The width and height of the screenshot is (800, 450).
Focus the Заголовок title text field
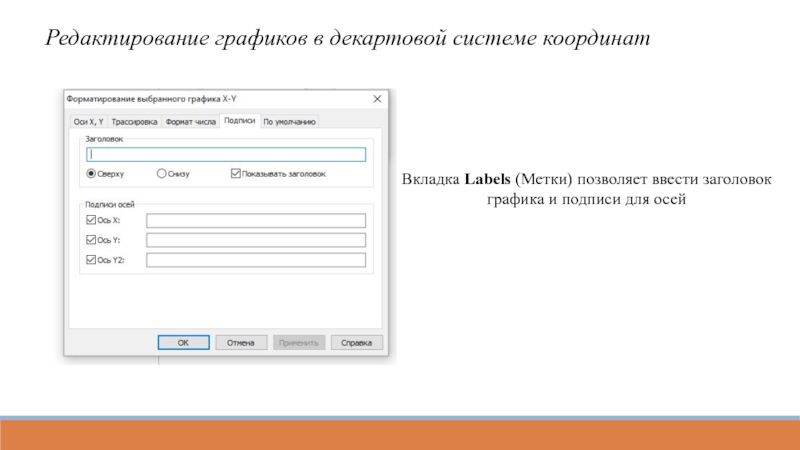226,155
